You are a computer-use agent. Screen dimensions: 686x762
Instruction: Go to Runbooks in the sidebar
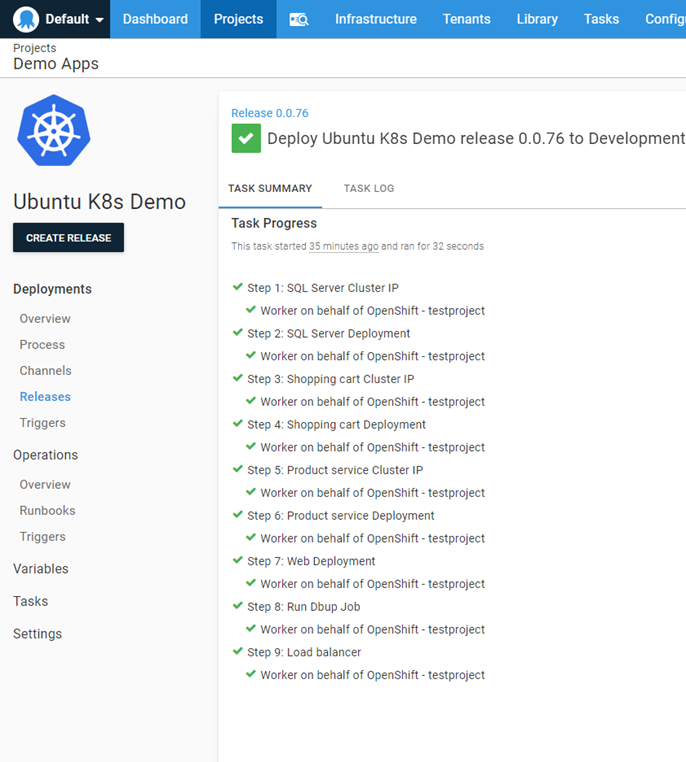click(x=47, y=510)
